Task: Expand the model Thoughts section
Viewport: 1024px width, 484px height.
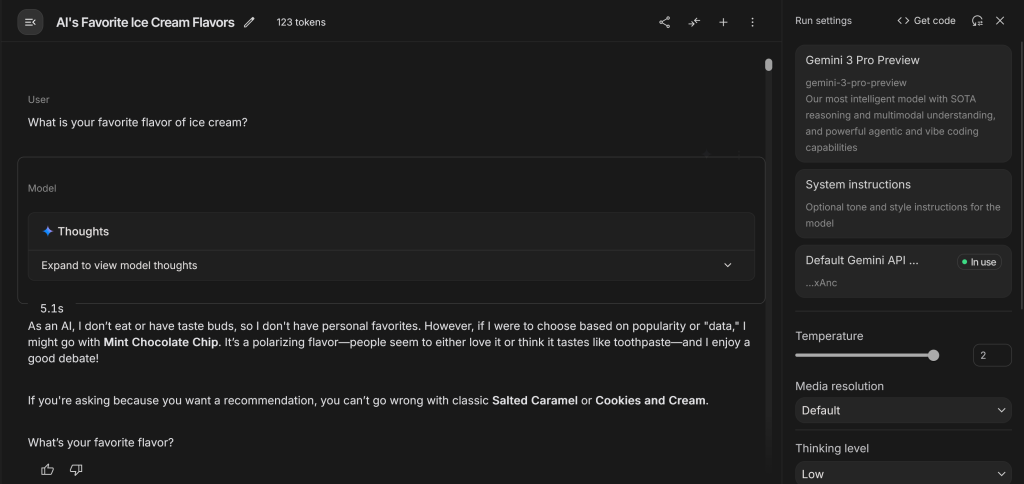Action: coord(727,266)
